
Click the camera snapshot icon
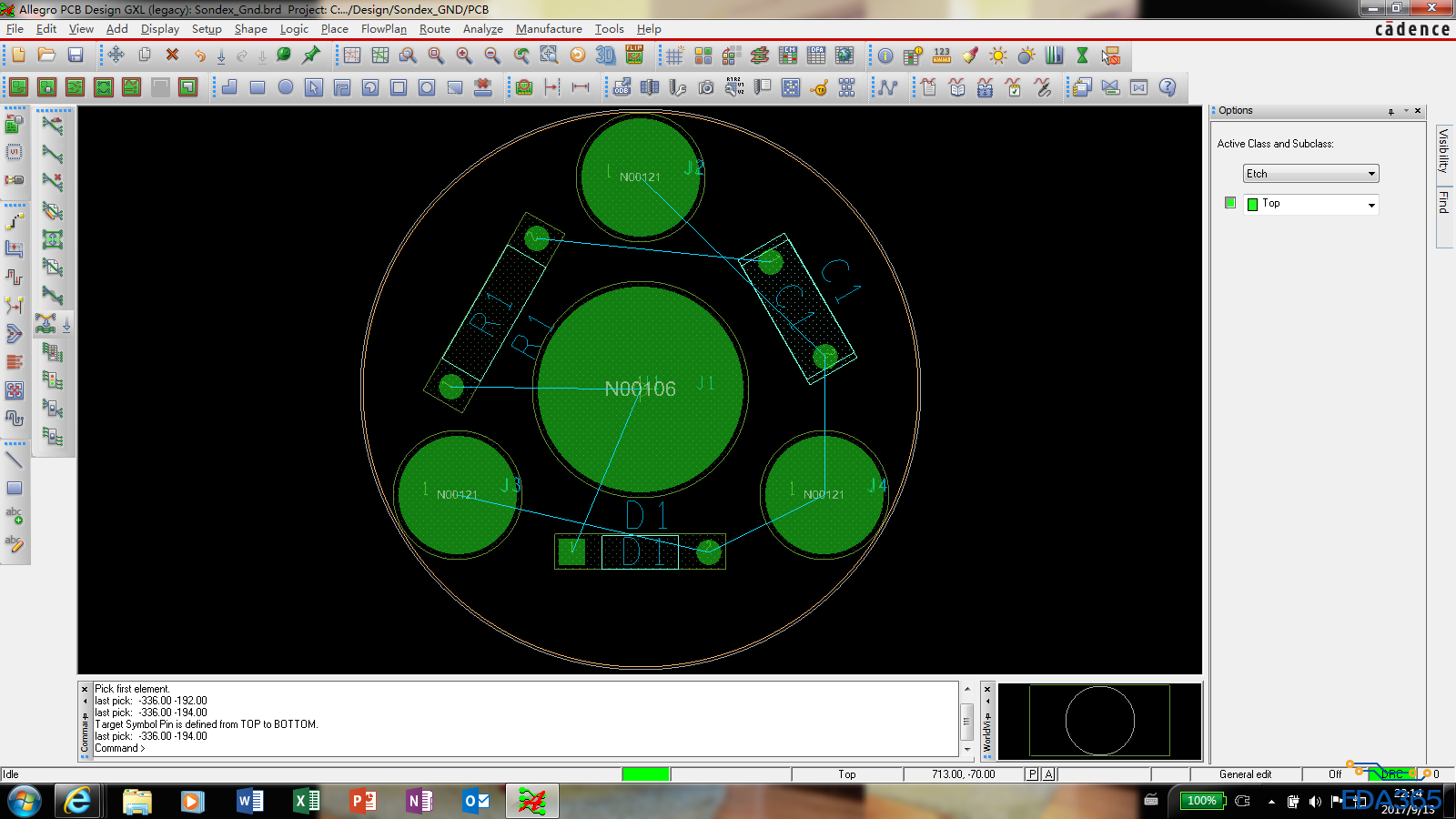706,87
